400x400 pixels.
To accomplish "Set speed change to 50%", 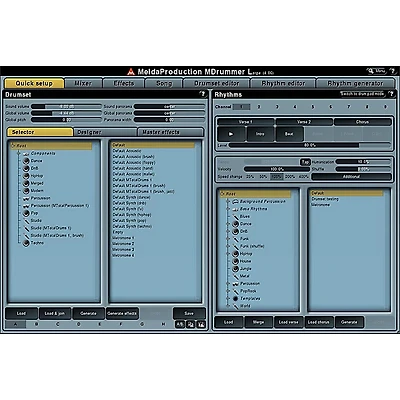I will coord(263,177).
